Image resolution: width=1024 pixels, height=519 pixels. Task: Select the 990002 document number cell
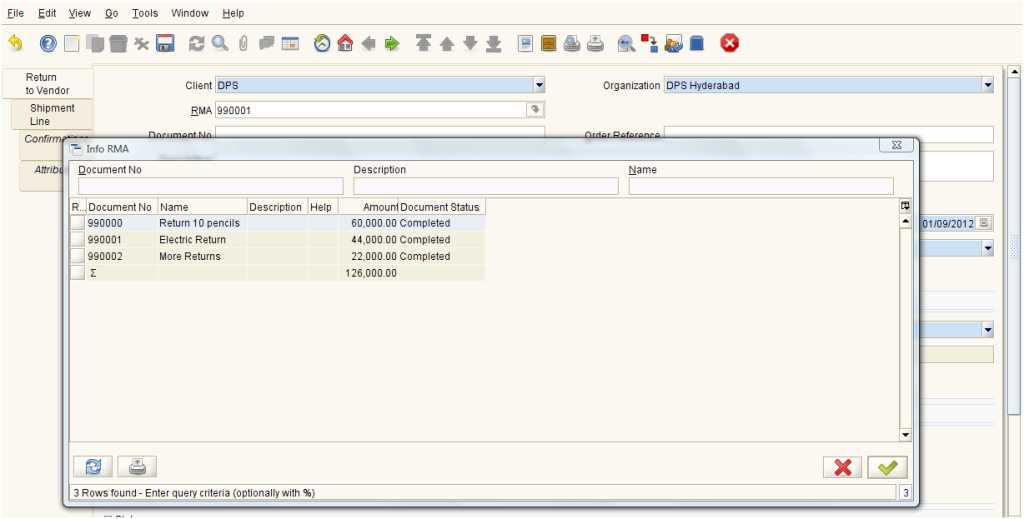pos(122,256)
